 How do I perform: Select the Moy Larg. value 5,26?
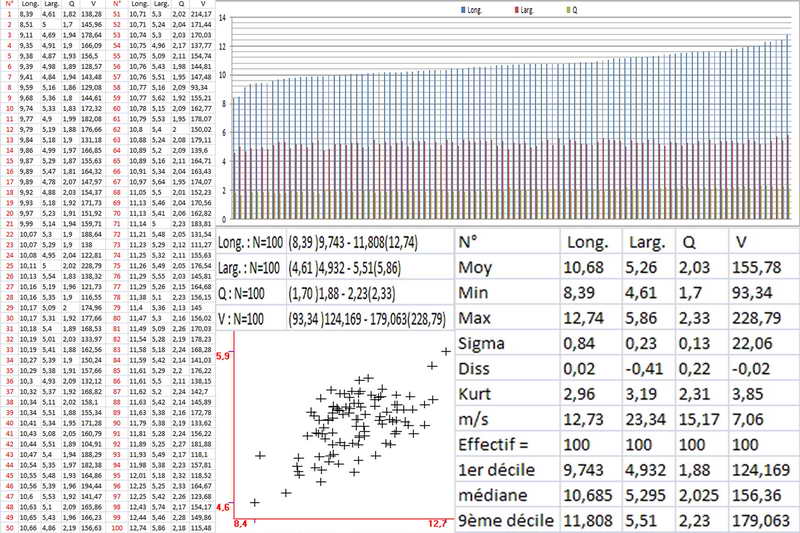(x=641, y=268)
